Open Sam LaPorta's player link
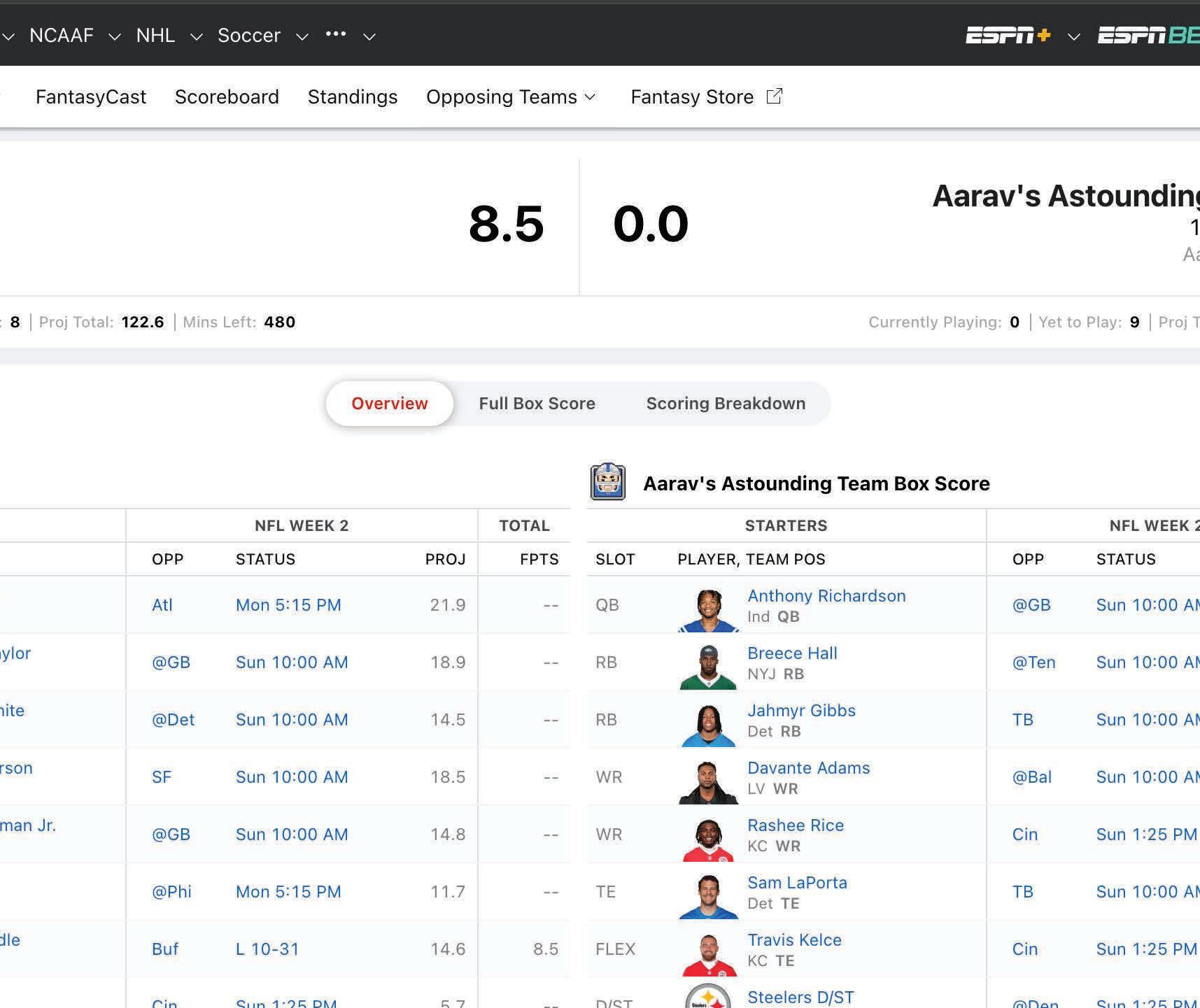 (x=797, y=883)
